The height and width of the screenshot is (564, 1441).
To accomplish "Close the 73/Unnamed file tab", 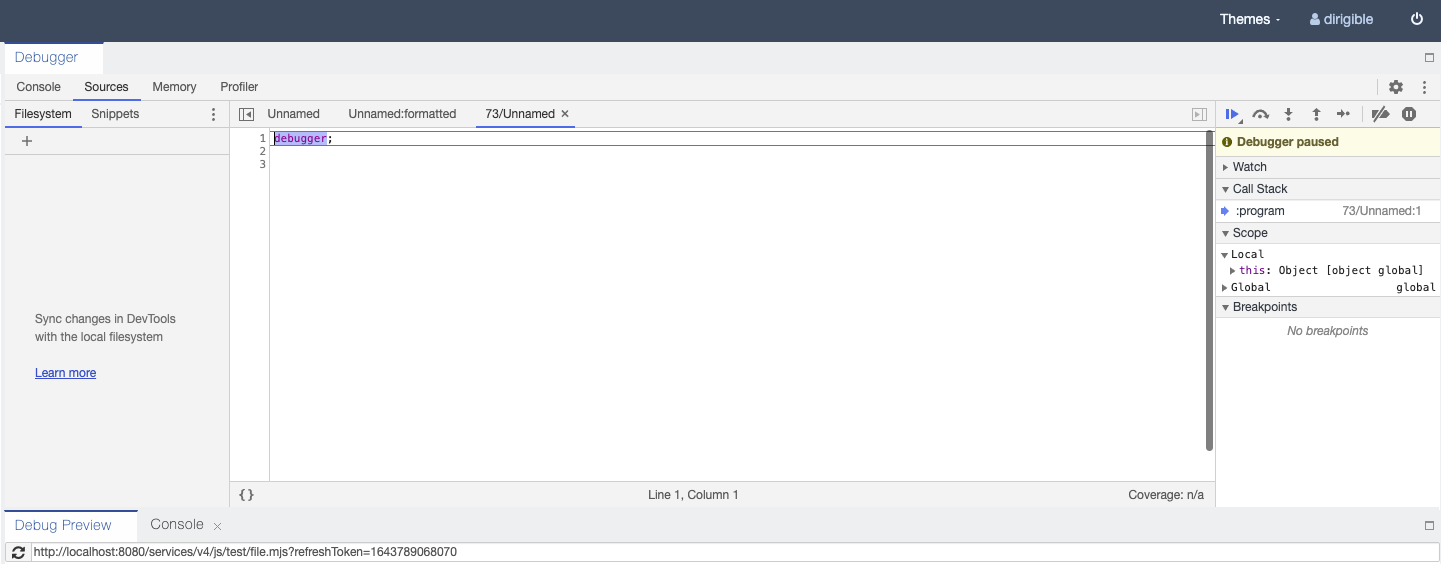I will (565, 114).
